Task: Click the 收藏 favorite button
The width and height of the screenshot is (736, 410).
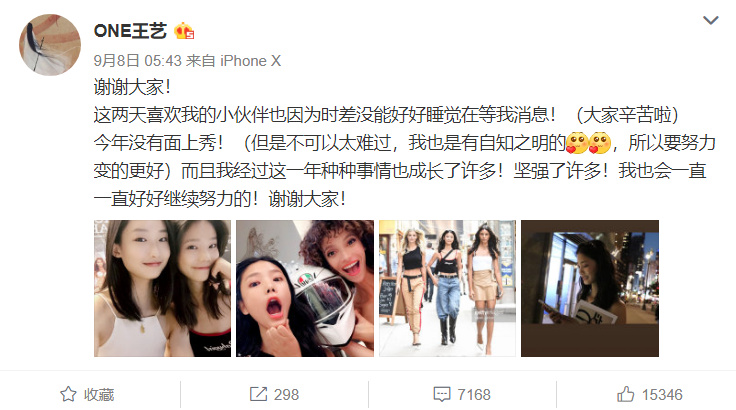Action: click(x=87, y=394)
